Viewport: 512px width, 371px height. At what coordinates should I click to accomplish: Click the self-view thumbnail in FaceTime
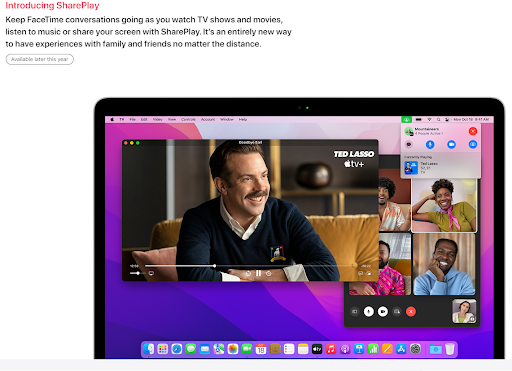coord(464,311)
